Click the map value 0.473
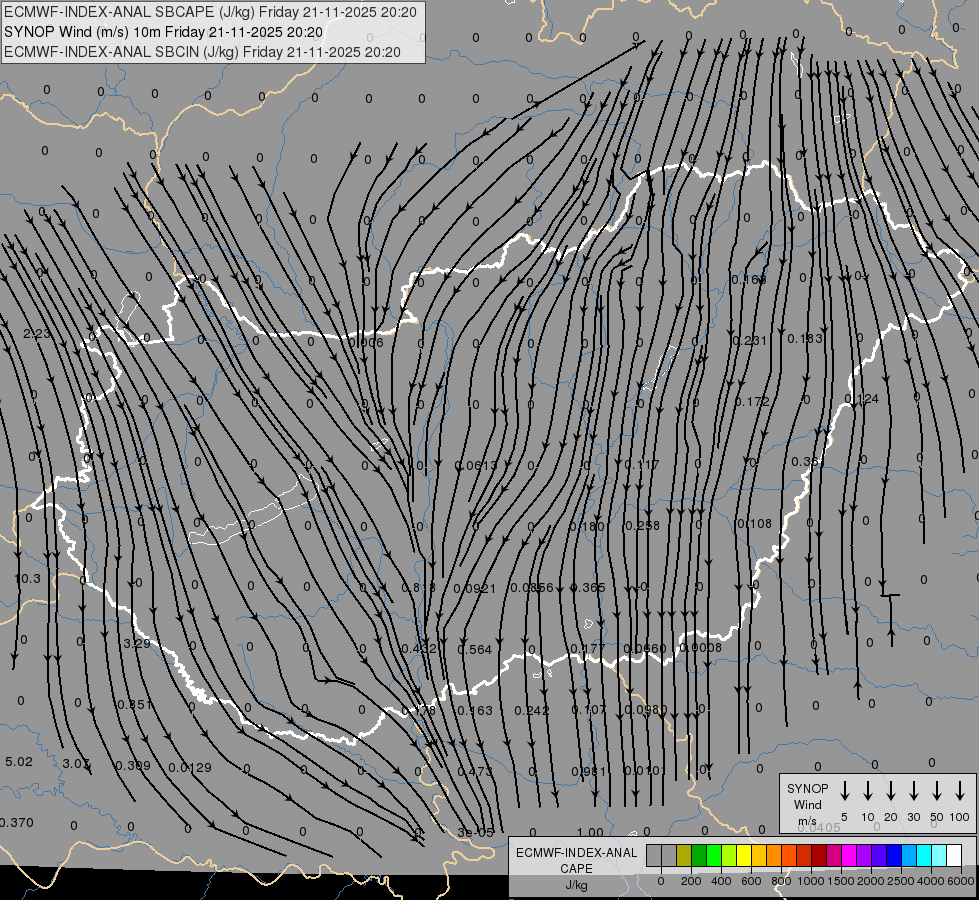The image size is (979, 900). point(475,771)
